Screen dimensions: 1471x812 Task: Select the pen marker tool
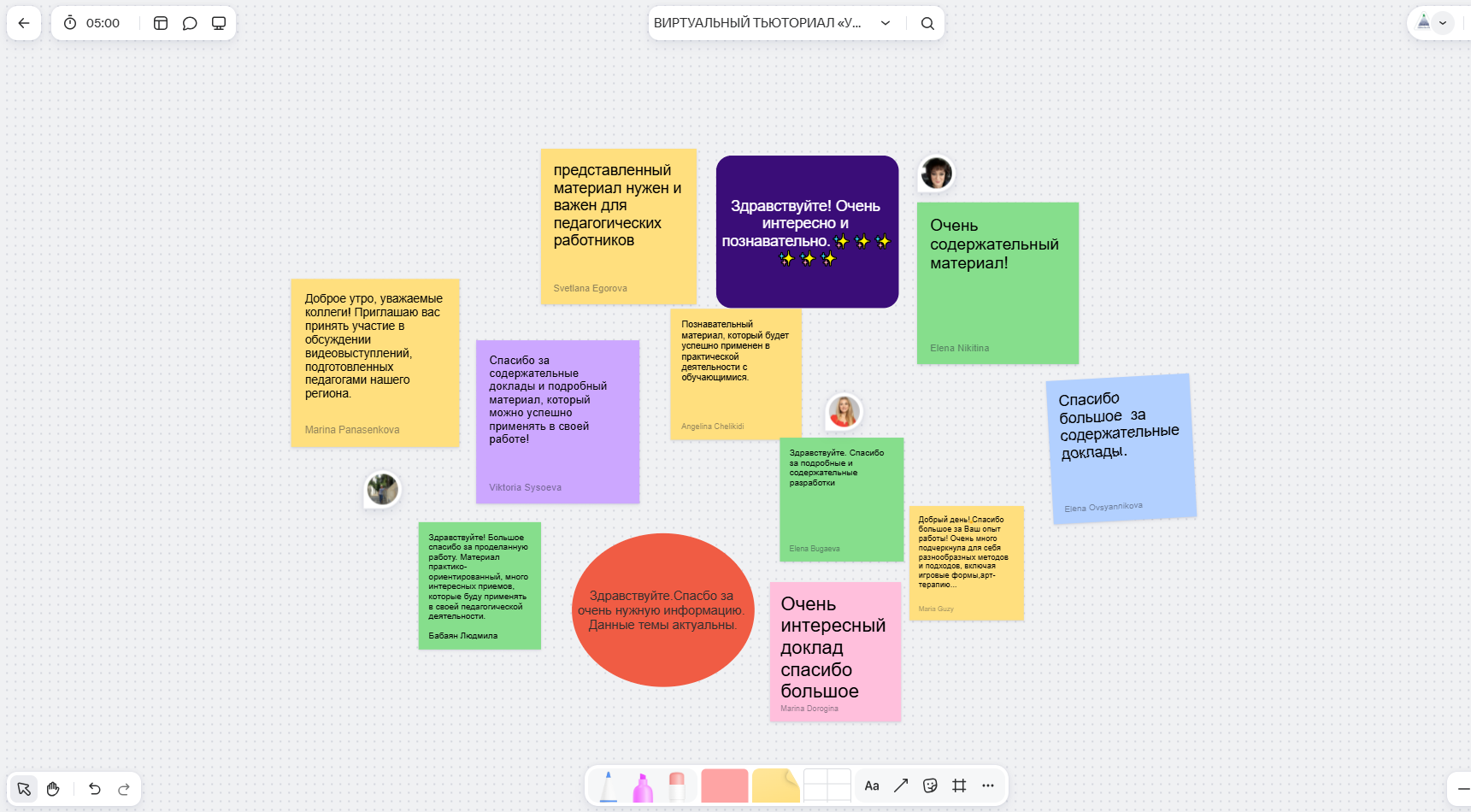tap(608, 786)
